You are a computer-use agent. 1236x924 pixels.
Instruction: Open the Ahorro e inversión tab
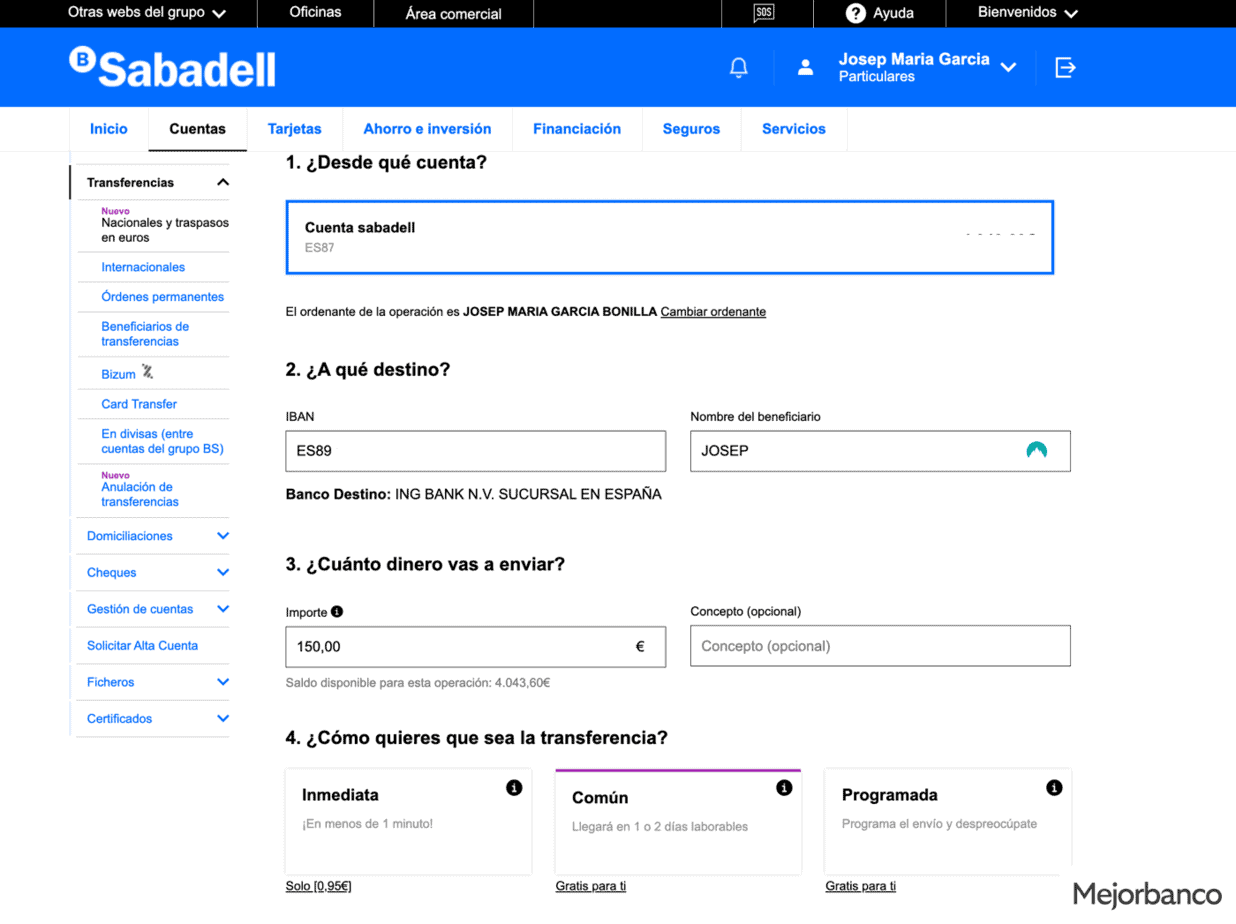(427, 129)
